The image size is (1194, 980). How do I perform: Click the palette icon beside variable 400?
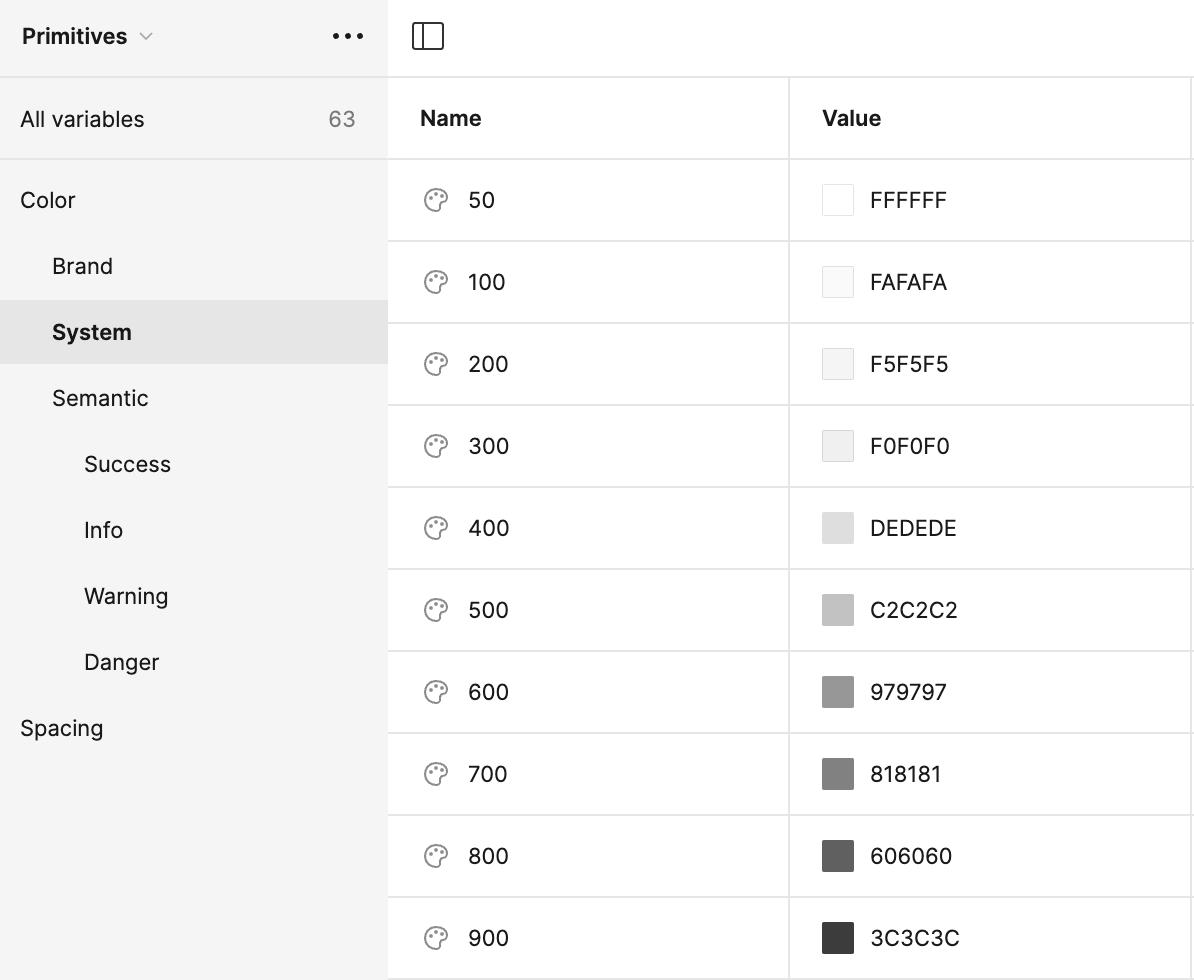(436, 528)
